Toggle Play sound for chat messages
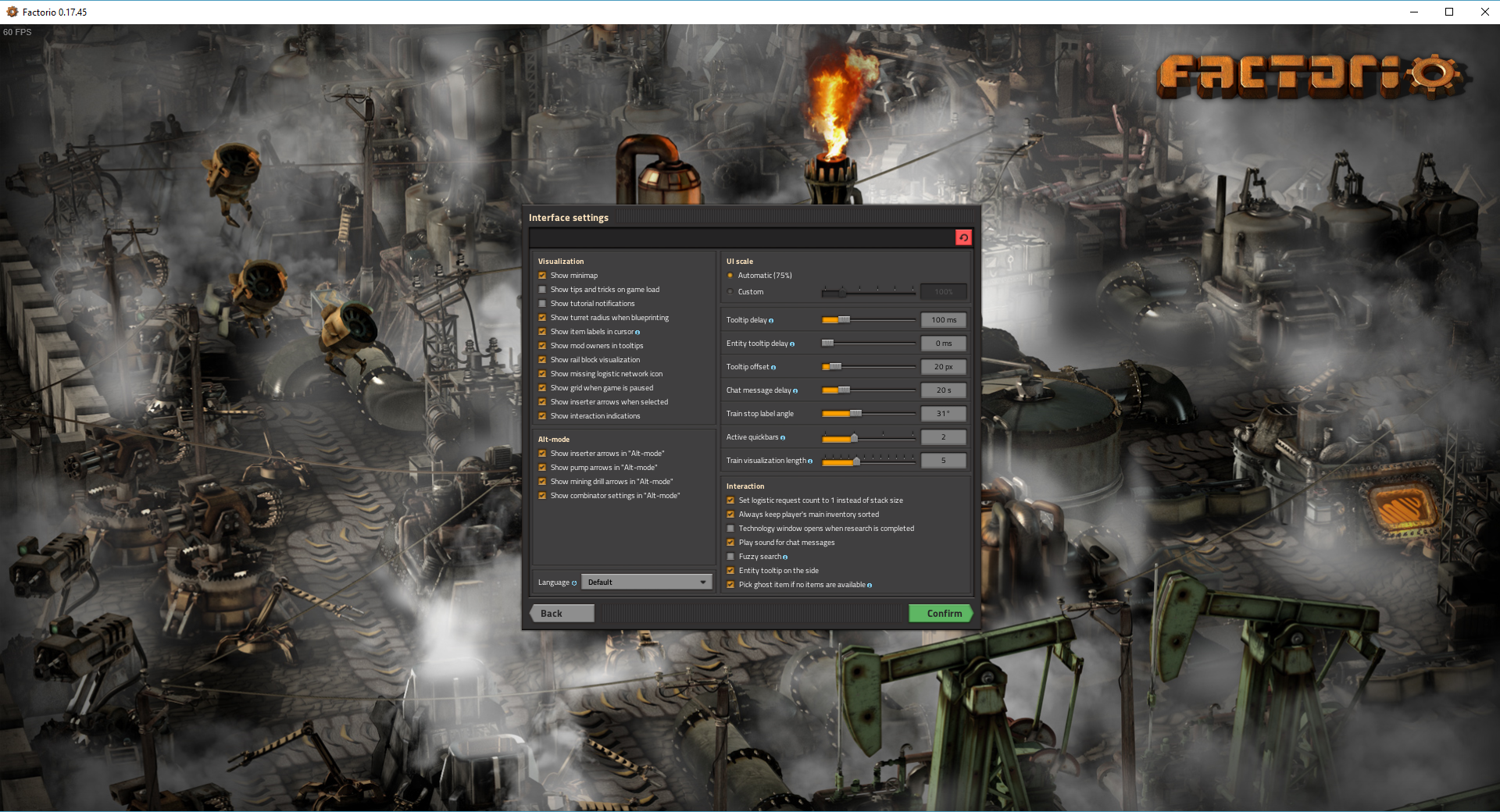 point(730,543)
